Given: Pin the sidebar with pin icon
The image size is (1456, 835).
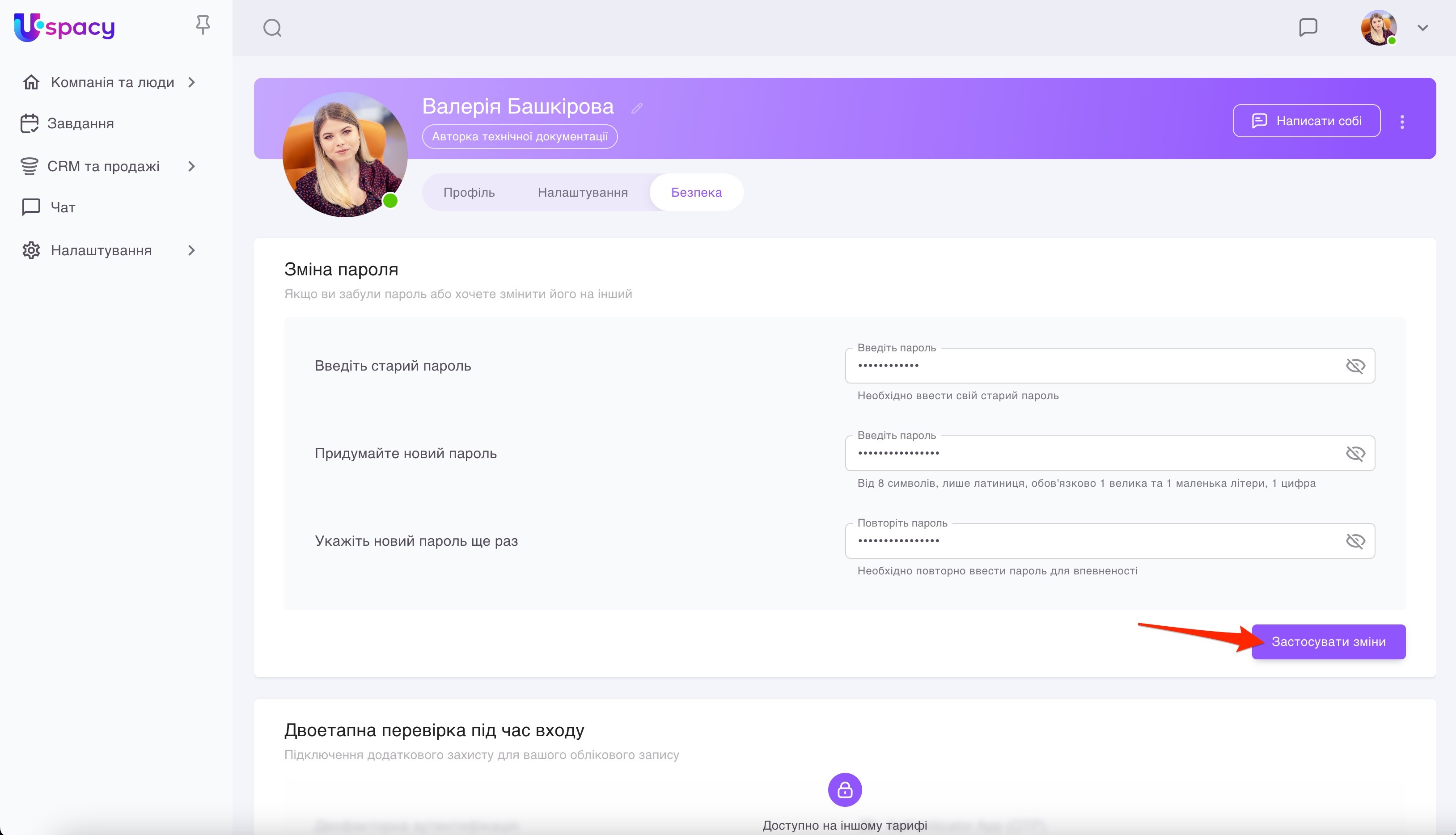Looking at the screenshot, I should point(203,25).
